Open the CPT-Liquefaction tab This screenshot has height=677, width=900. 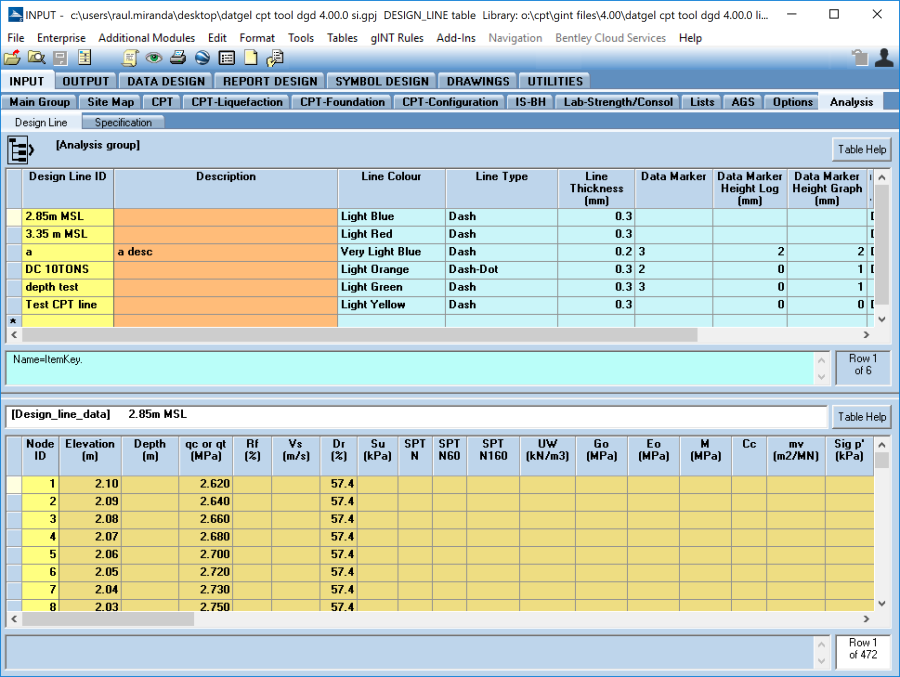[237, 102]
